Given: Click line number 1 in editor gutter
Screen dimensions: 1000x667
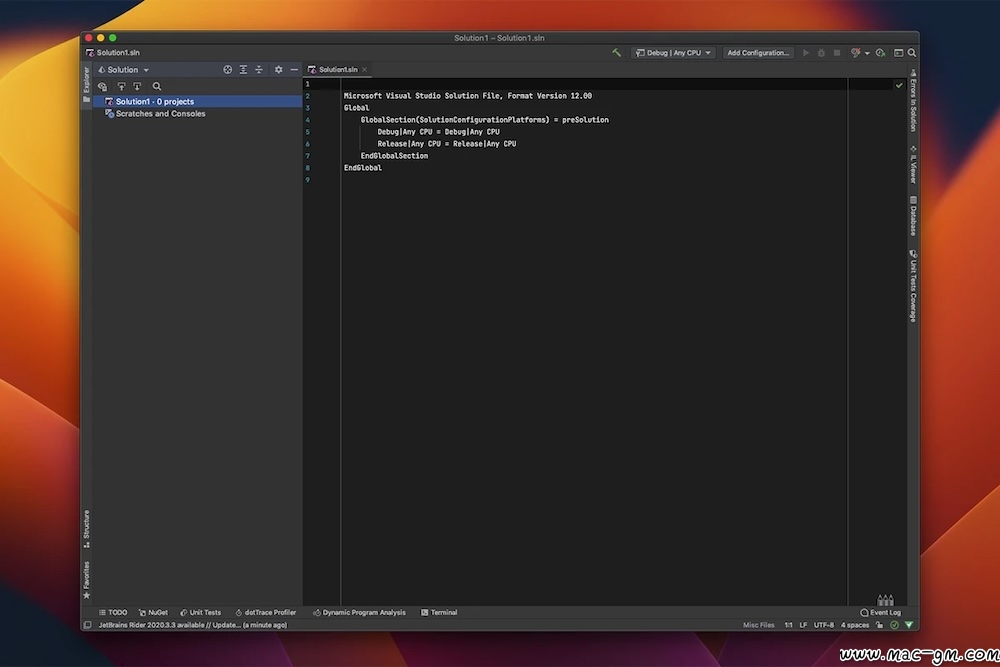Looking at the screenshot, I should (x=307, y=84).
